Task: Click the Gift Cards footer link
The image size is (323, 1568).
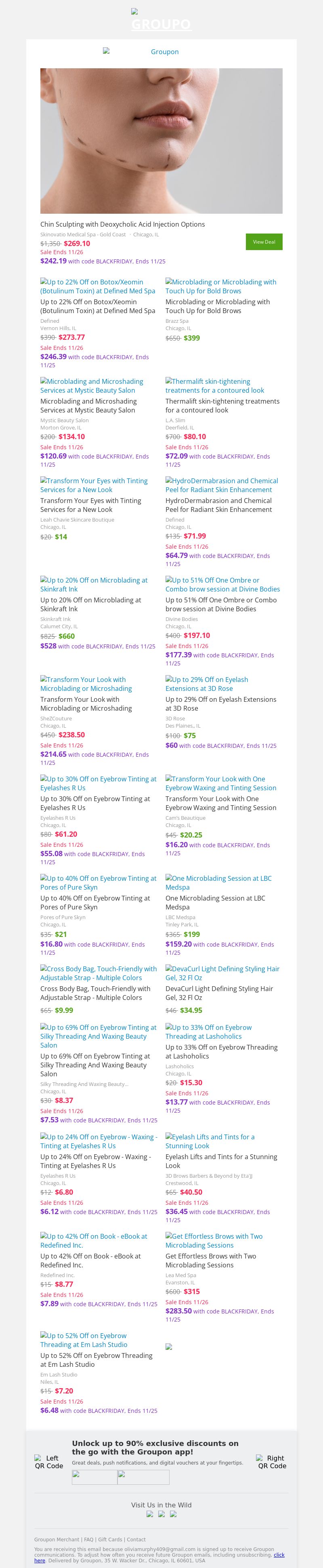Action: tap(110, 1539)
